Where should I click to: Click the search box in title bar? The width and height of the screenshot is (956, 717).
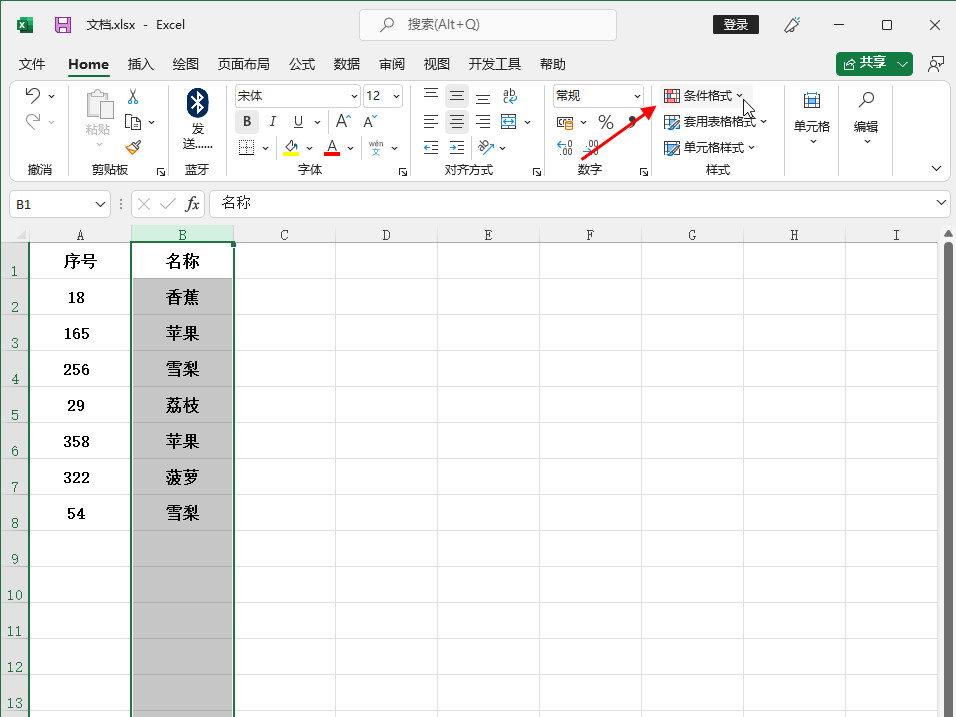click(488, 25)
